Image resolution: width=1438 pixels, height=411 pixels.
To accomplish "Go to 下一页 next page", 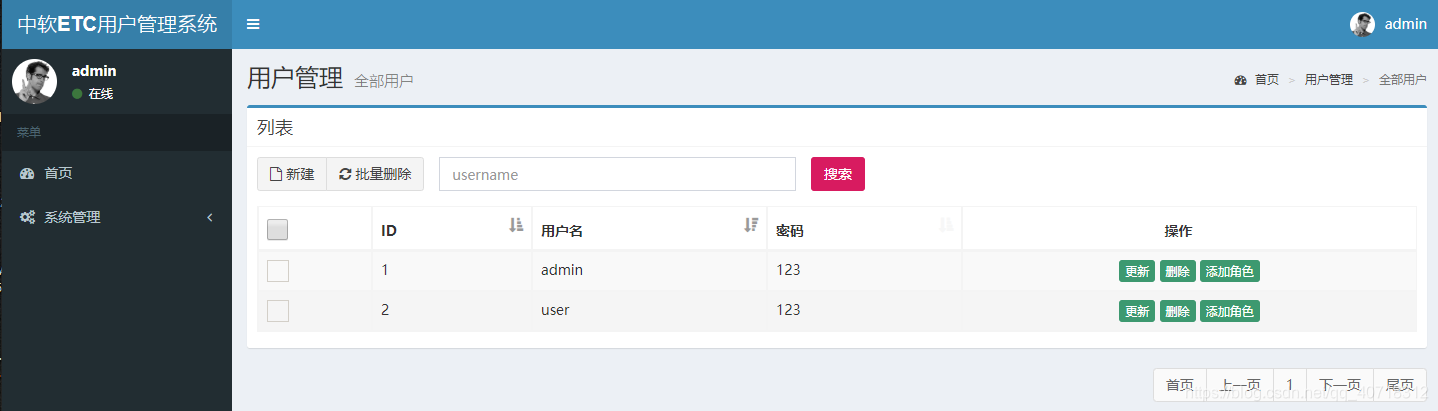I will pos(1340,385).
